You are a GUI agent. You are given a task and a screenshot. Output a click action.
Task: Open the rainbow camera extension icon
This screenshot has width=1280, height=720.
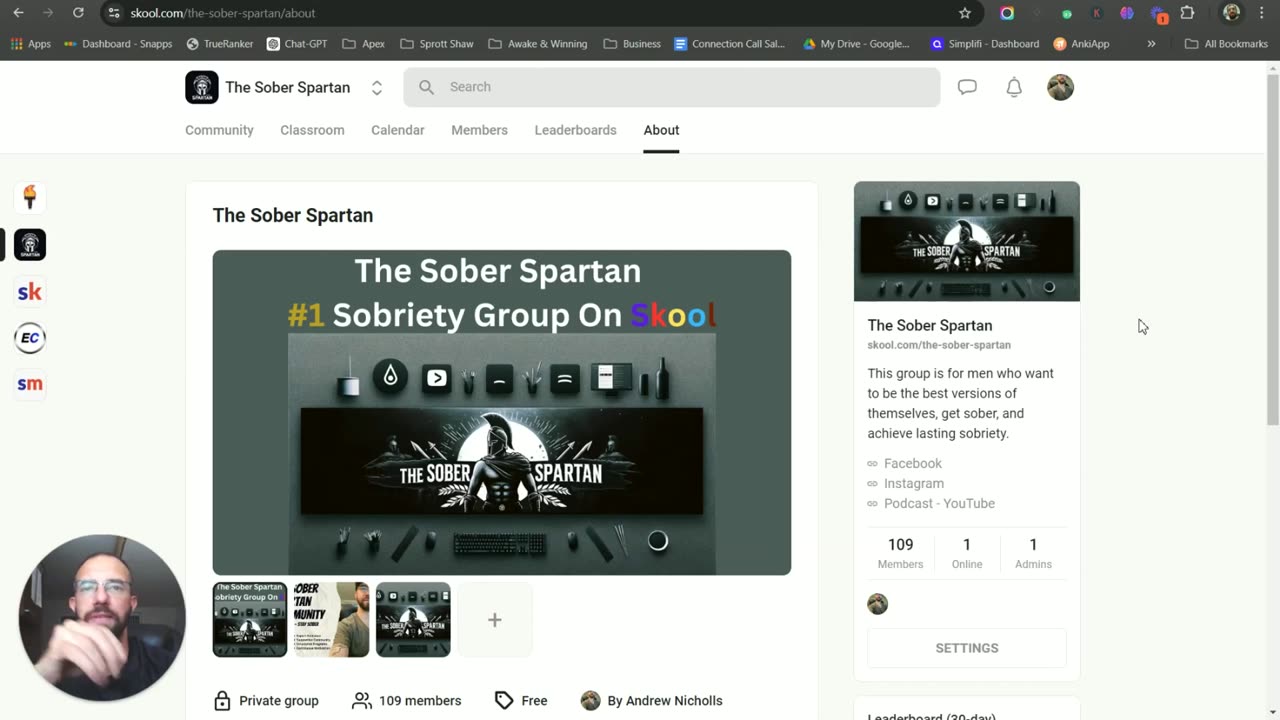click(1007, 13)
